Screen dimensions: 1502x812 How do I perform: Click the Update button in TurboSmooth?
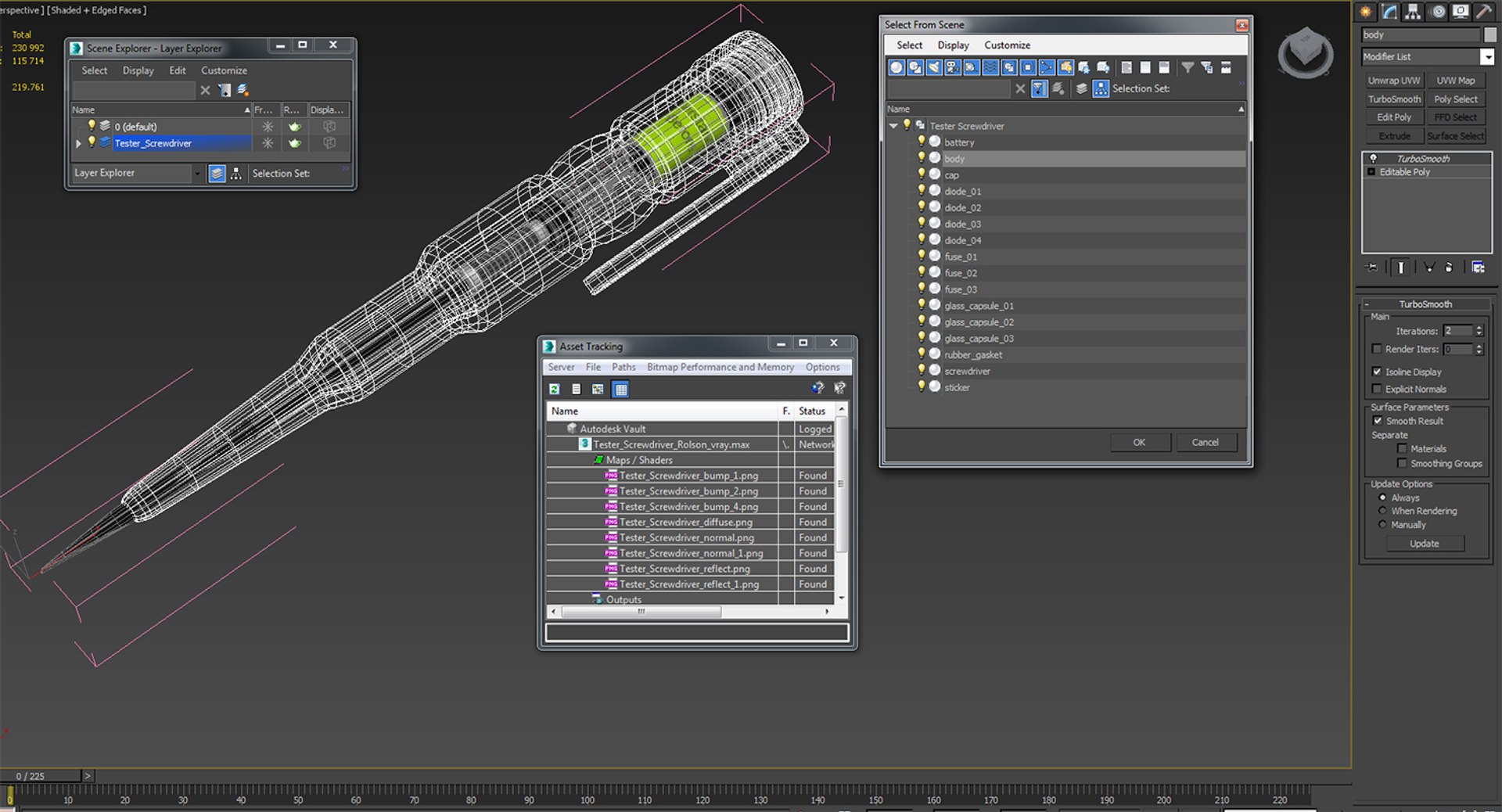pos(1425,544)
